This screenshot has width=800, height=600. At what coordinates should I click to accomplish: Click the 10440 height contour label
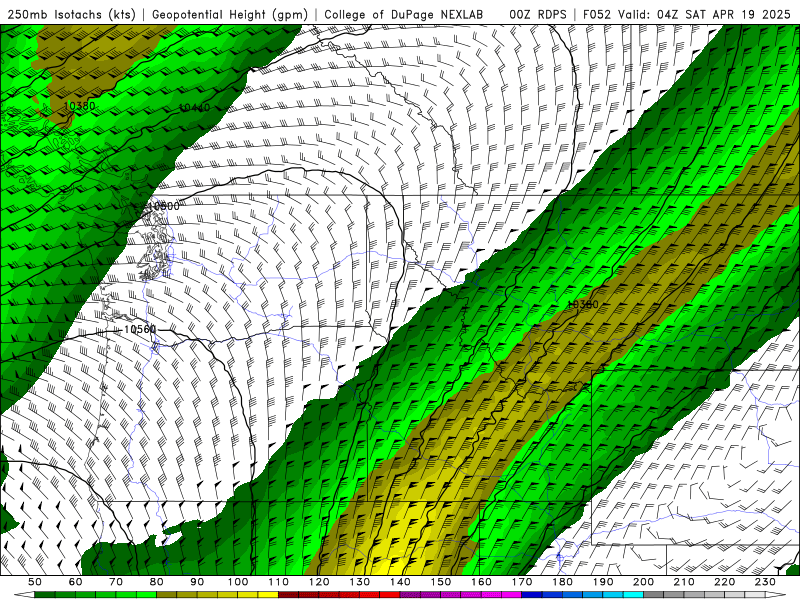tap(194, 108)
